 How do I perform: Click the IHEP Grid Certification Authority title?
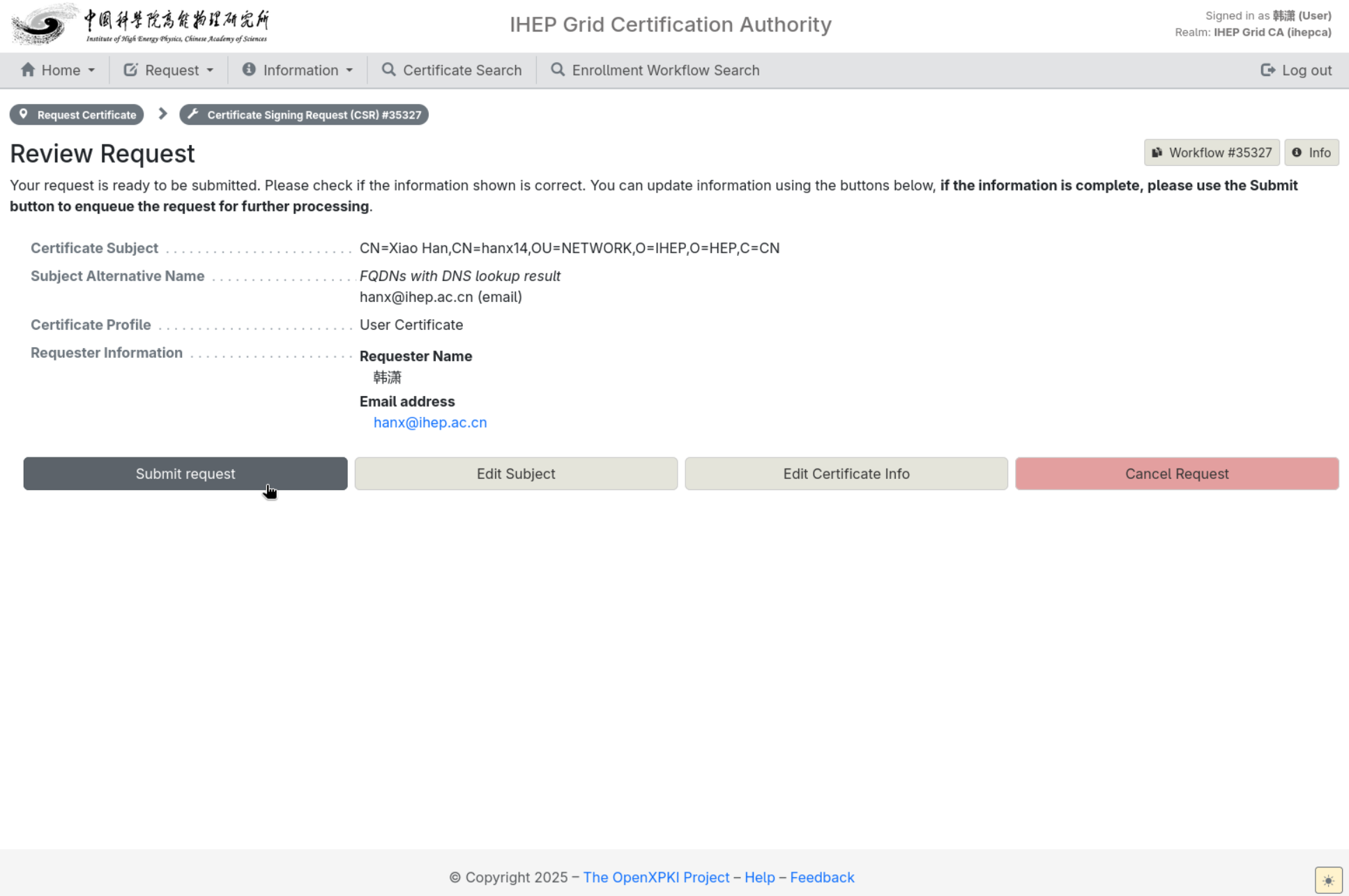[671, 24]
